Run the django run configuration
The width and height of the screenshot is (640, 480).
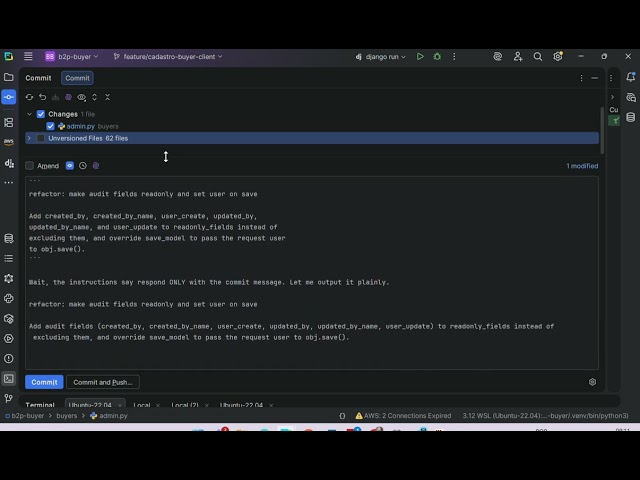point(420,56)
